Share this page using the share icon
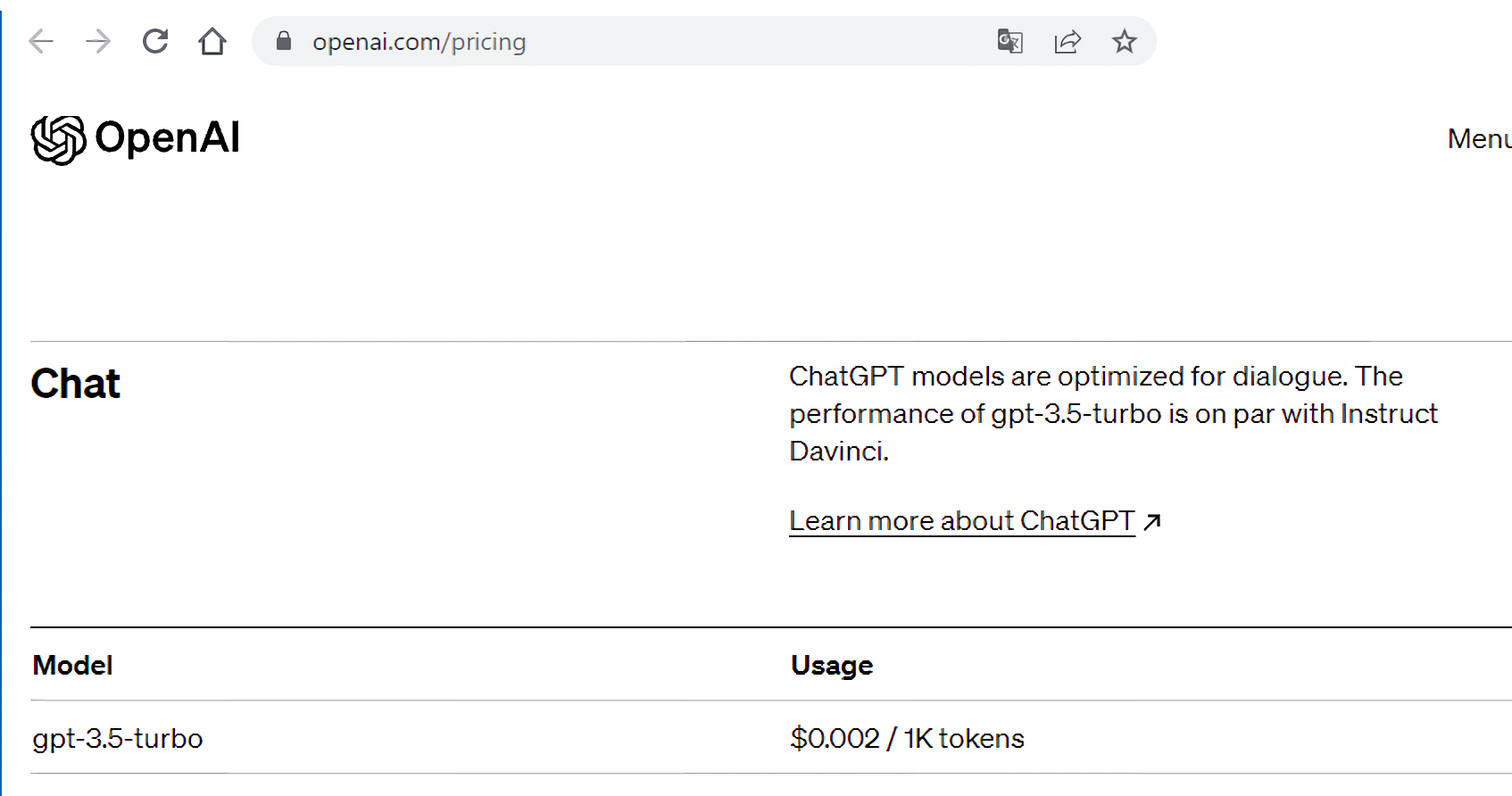This screenshot has height=796, width=1512. 1068,41
